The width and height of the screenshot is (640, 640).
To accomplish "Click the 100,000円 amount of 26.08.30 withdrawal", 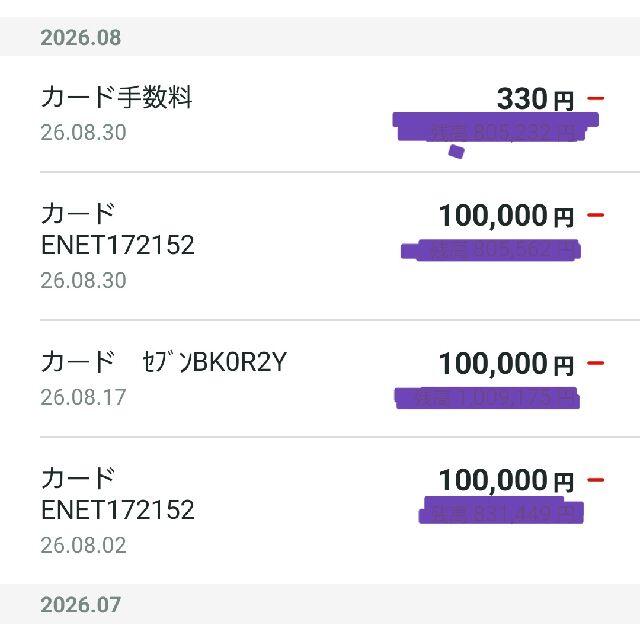I will pyautogui.click(x=506, y=216).
